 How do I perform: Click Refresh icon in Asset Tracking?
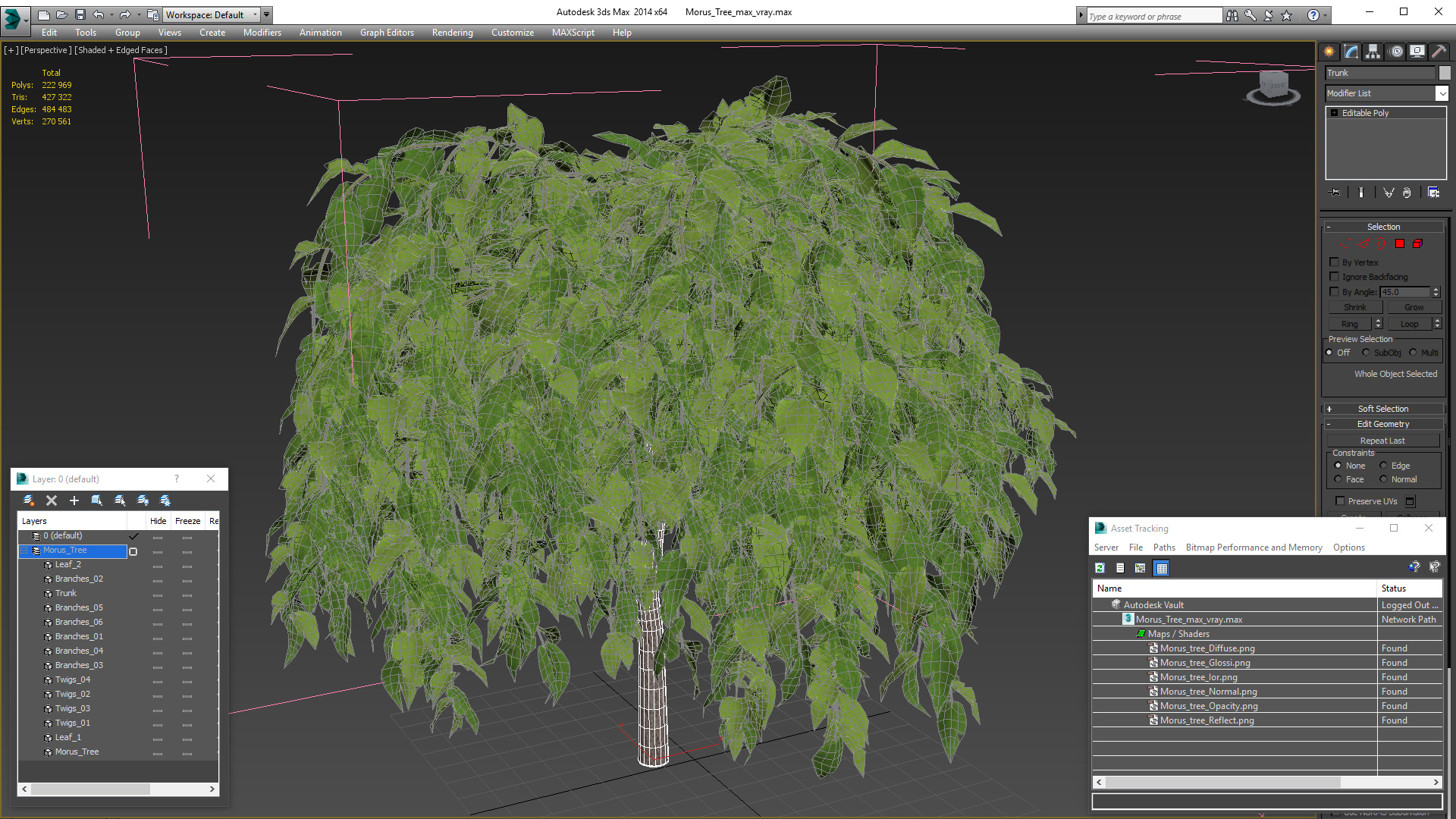(x=1100, y=568)
